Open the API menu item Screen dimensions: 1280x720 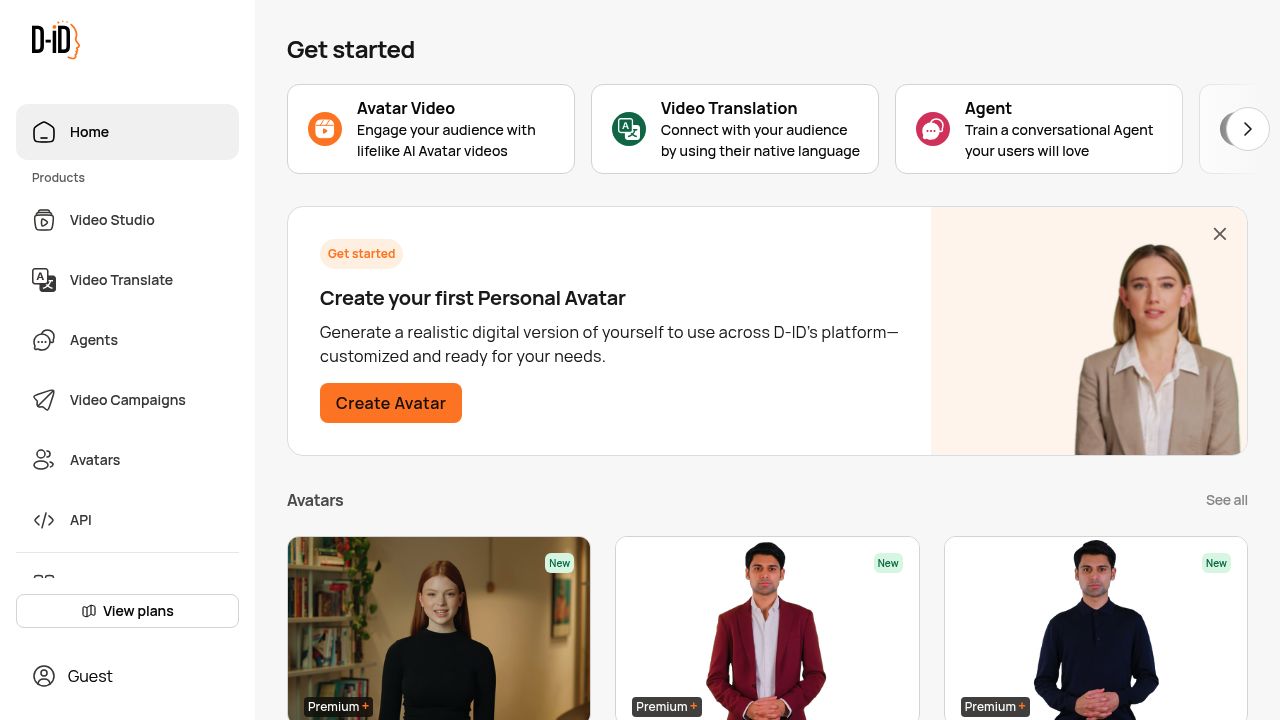(127, 520)
